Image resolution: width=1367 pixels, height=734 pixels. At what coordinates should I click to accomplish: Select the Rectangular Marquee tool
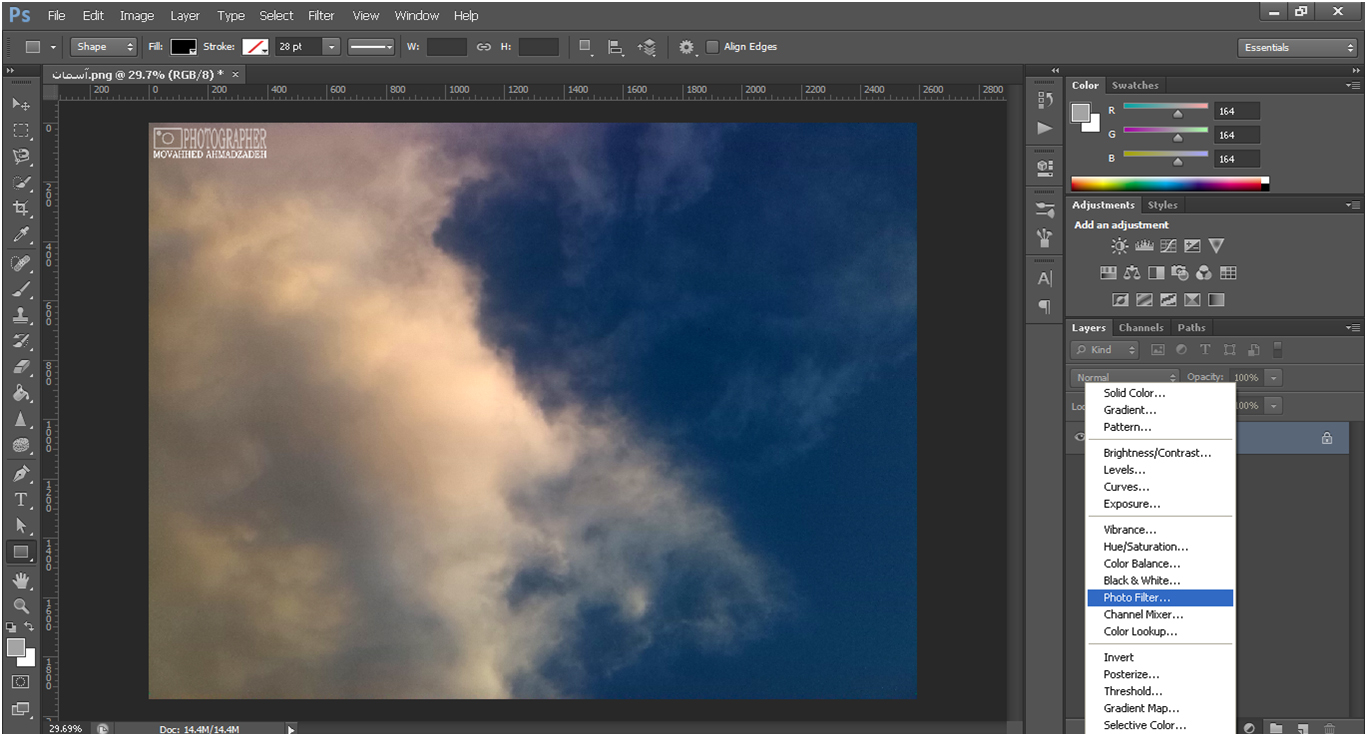pos(20,131)
